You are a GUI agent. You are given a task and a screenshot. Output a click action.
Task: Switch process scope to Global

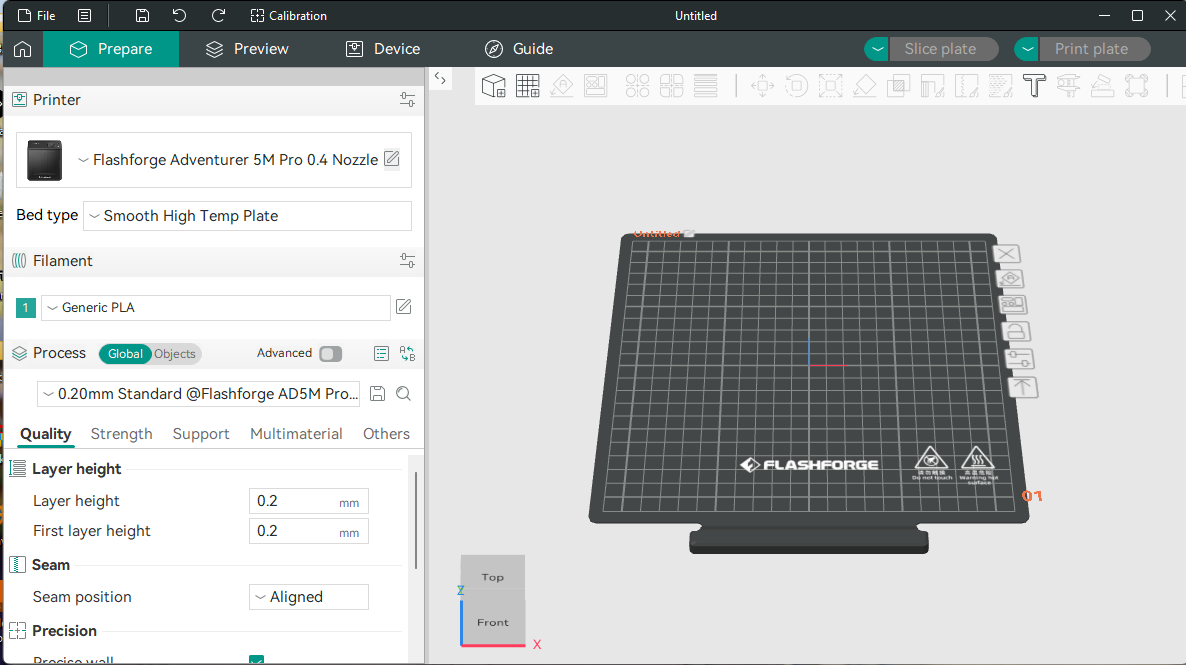click(125, 353)
